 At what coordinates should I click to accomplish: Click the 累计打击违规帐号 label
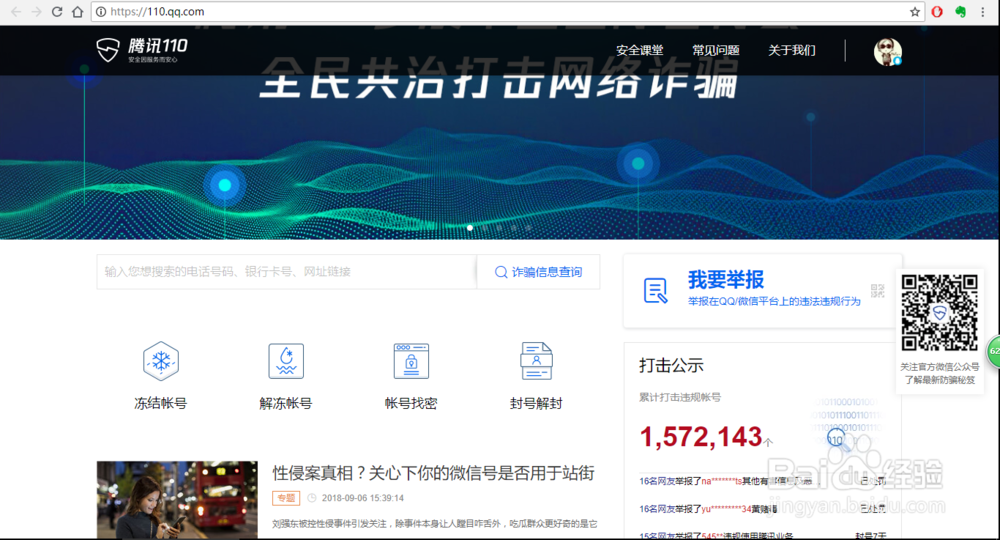(x=680, y=397)
